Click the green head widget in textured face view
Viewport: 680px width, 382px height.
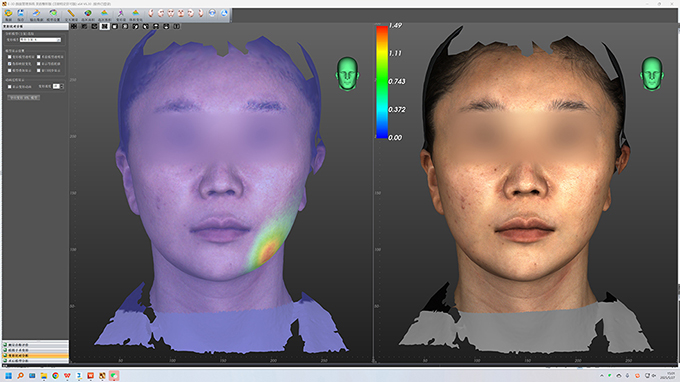[652, 74]
